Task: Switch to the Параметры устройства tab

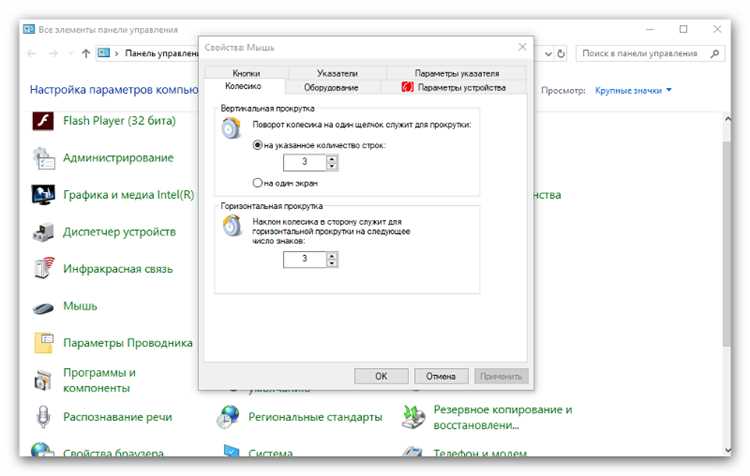Action: tap(454, 88)
